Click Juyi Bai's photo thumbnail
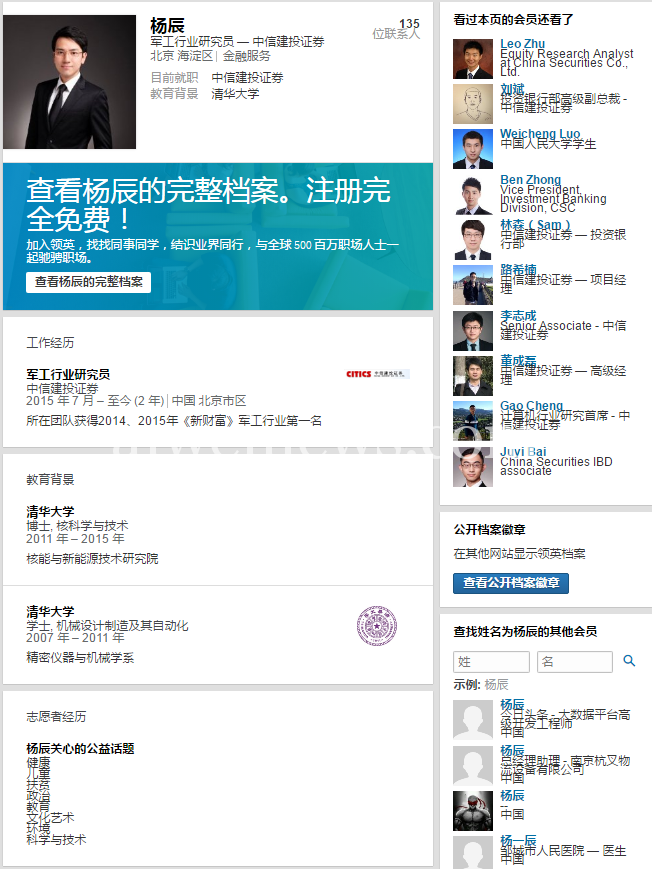This screenshot has height=869, width=652. tap(473, 467)
